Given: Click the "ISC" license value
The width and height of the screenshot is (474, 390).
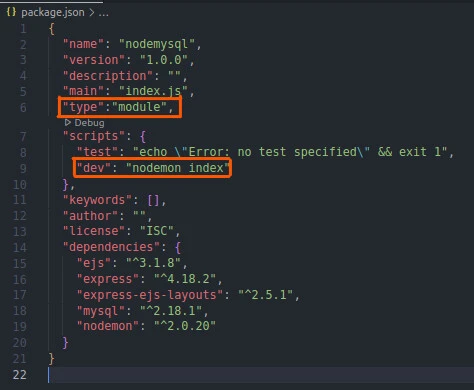Looking at the screenshot, I should [157, 231].
